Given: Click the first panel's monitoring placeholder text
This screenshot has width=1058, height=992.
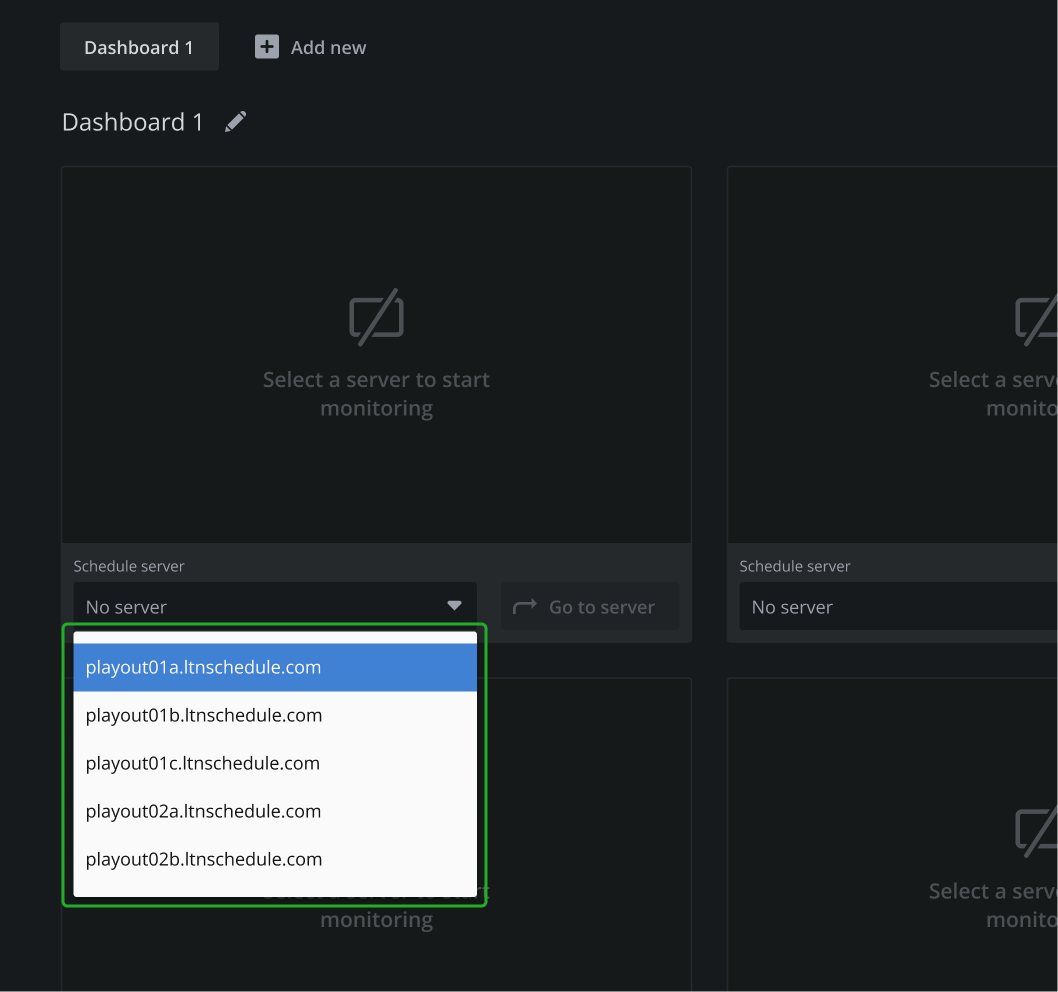Looking at the screenshot, I should click(376, 394).
